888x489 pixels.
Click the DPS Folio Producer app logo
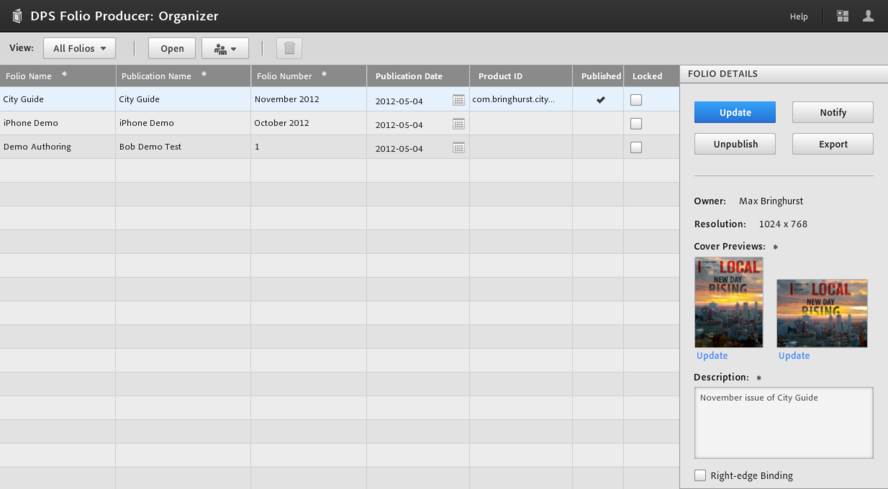click(x=17, y=16)
